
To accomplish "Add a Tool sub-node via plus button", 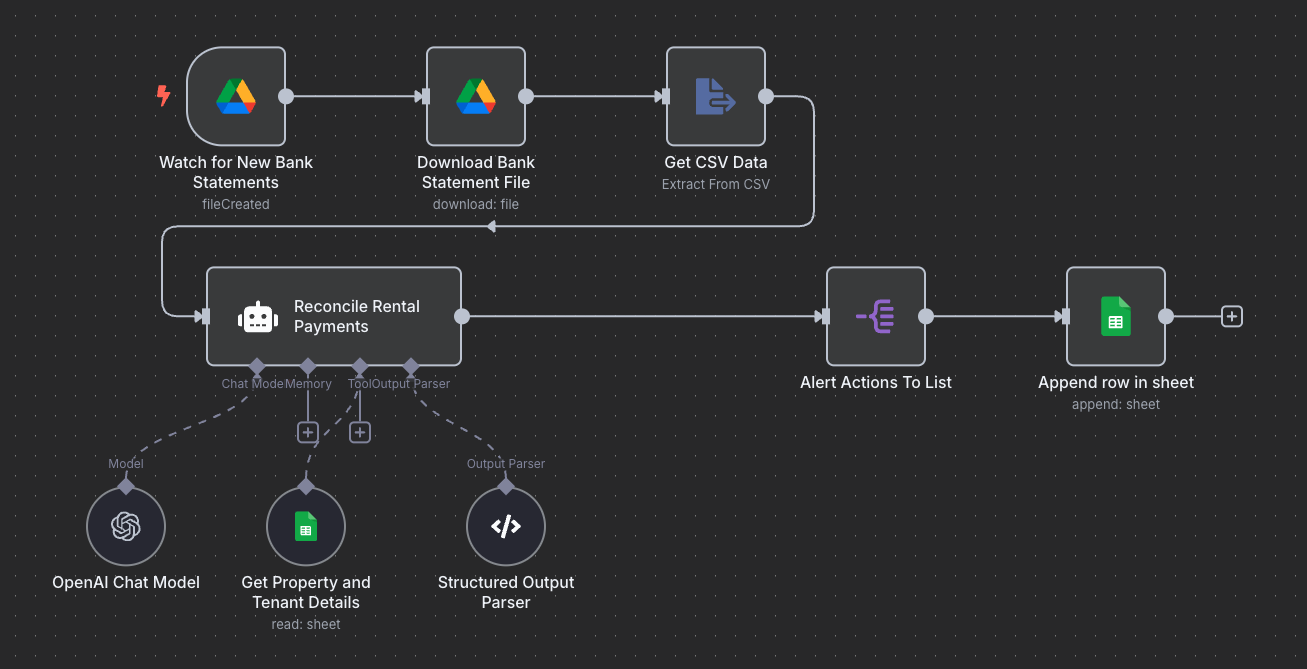I will pyautogui.click(x=360, y=432).
